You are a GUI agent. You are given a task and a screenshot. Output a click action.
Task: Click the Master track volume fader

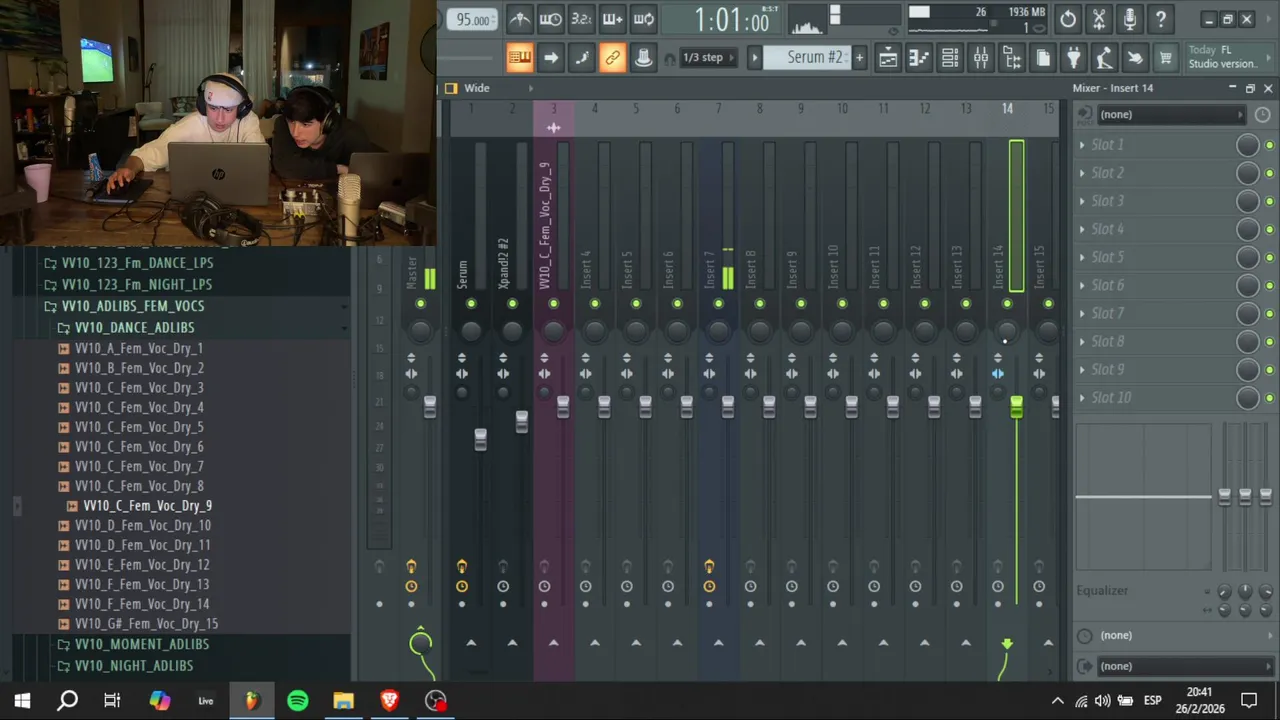pyautogui.click(x=429, y=406)
